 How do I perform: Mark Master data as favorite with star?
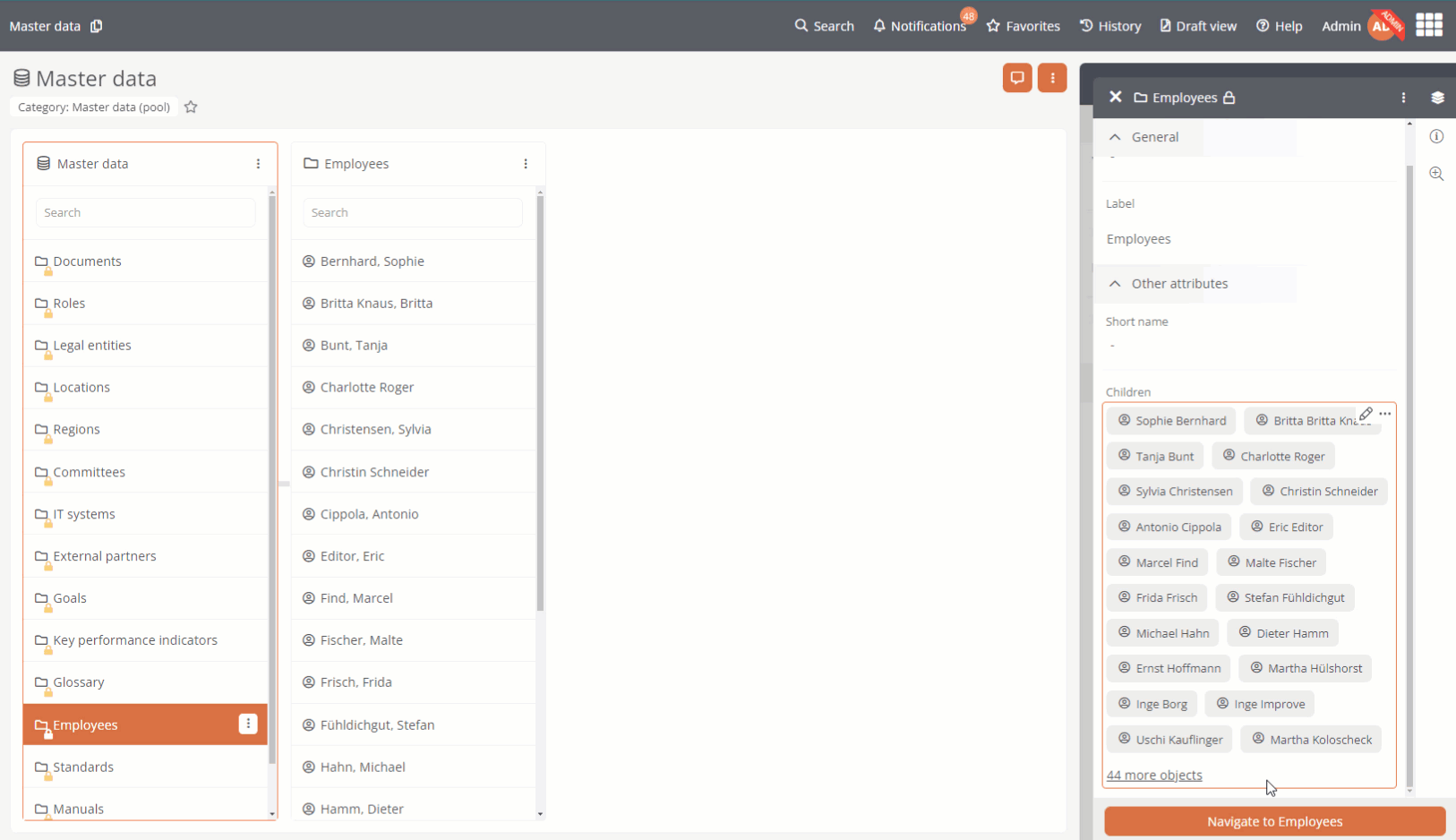(x=191, y=107)
